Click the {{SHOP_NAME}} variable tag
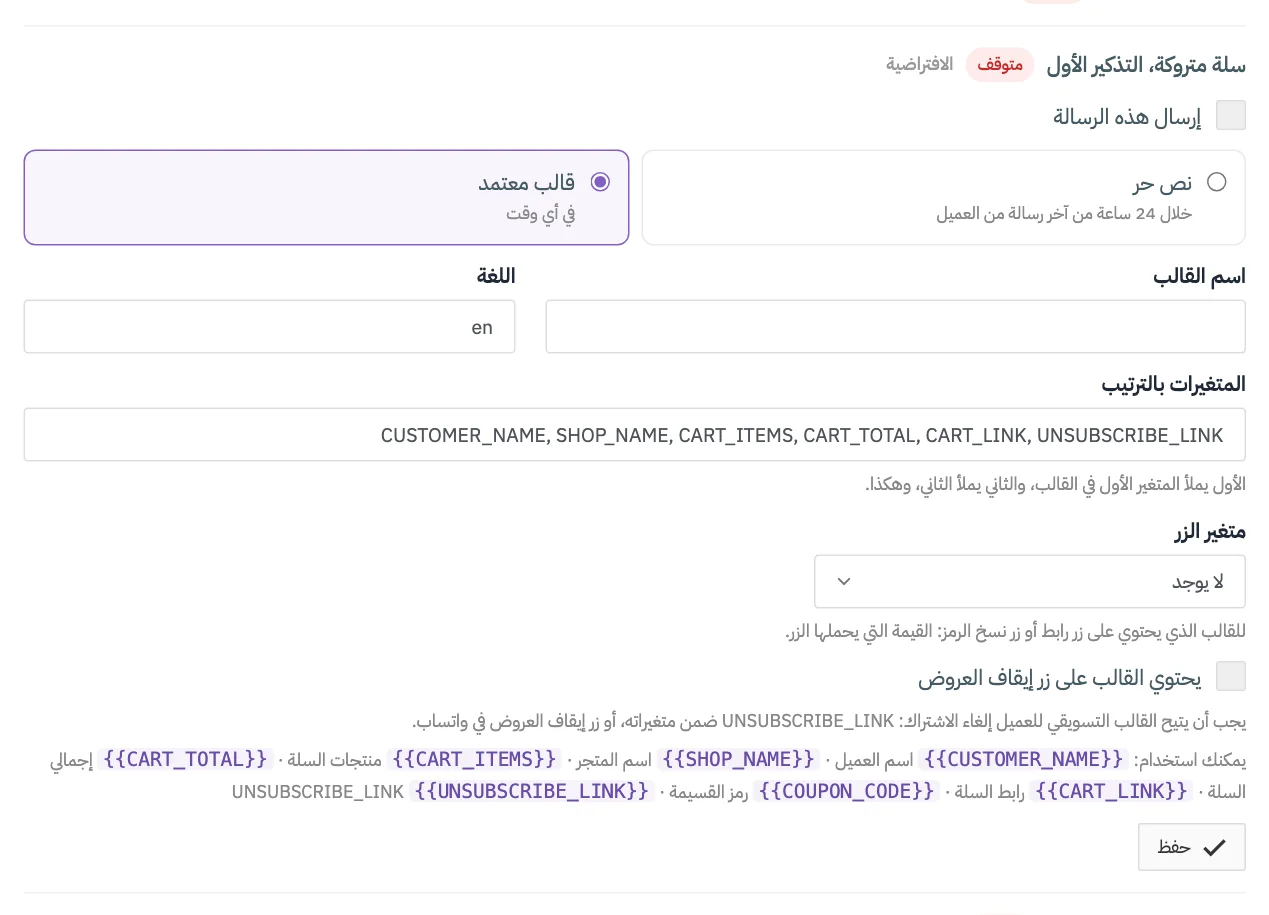The height and width of the screenshot is (915, 1269). click(738, 759)
